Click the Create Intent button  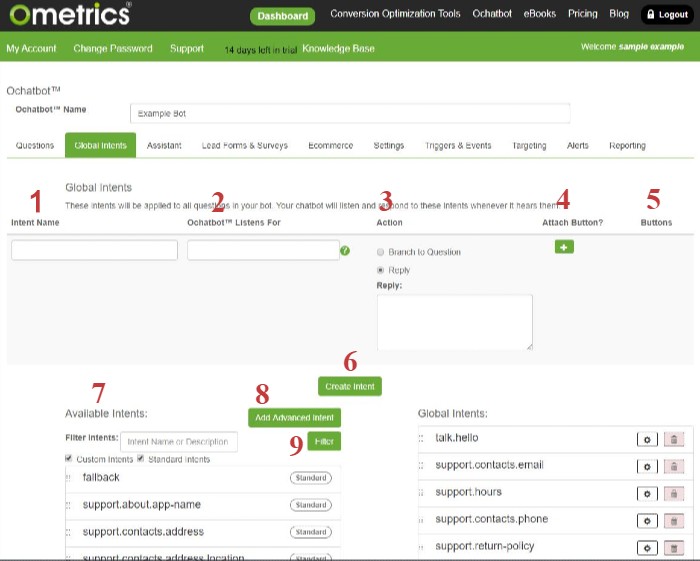point(350,386)
